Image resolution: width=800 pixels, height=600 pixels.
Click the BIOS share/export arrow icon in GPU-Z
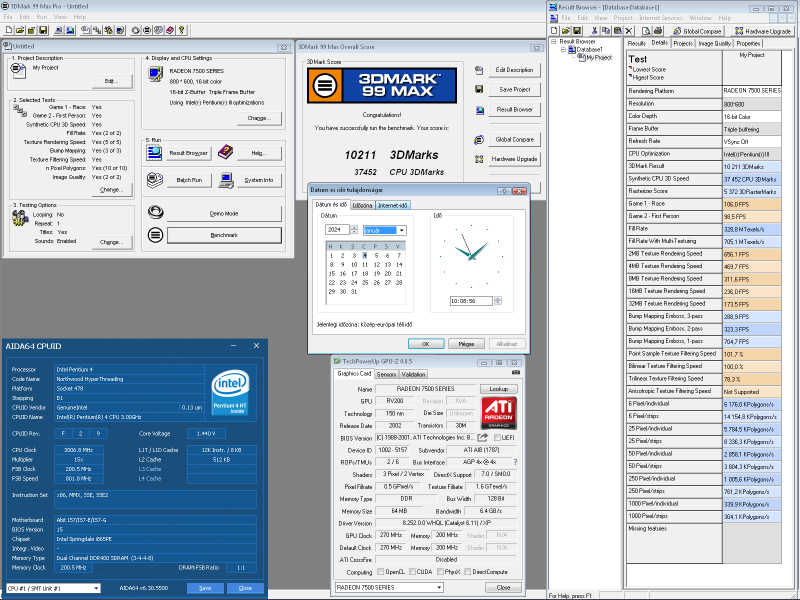click(x=483, y=437)
